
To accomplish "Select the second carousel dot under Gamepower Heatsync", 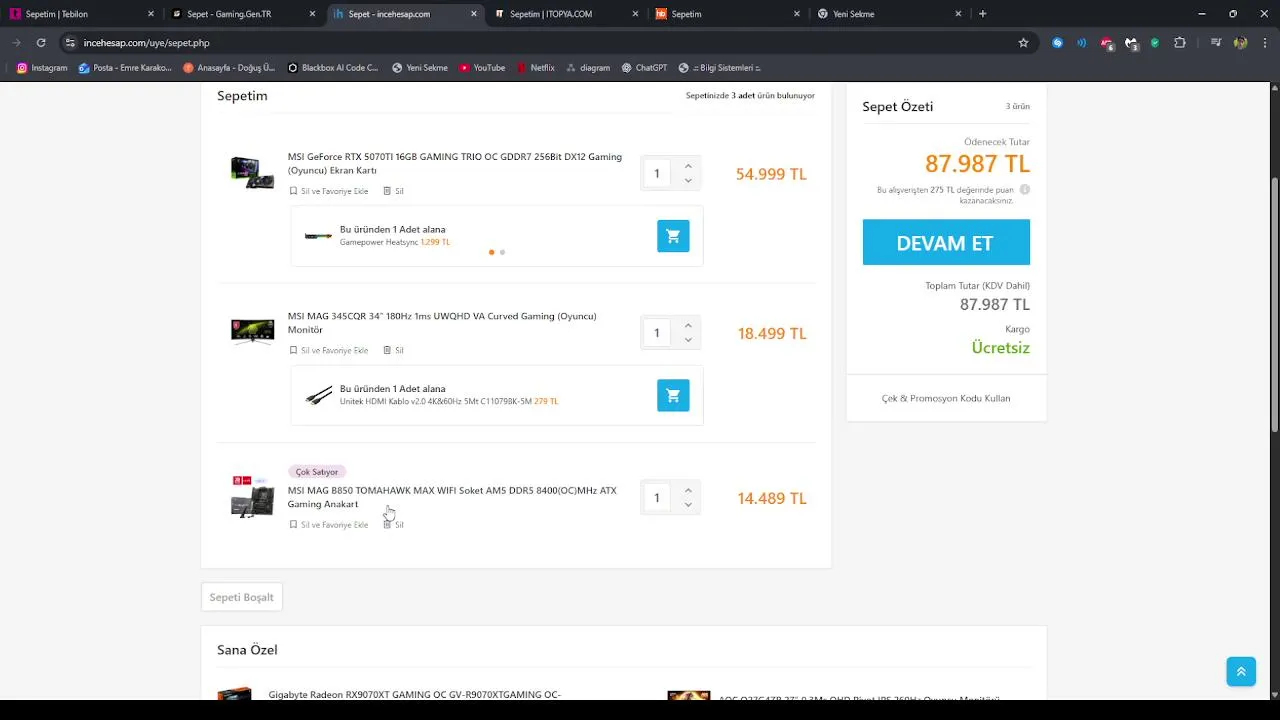I will [502, 252].
